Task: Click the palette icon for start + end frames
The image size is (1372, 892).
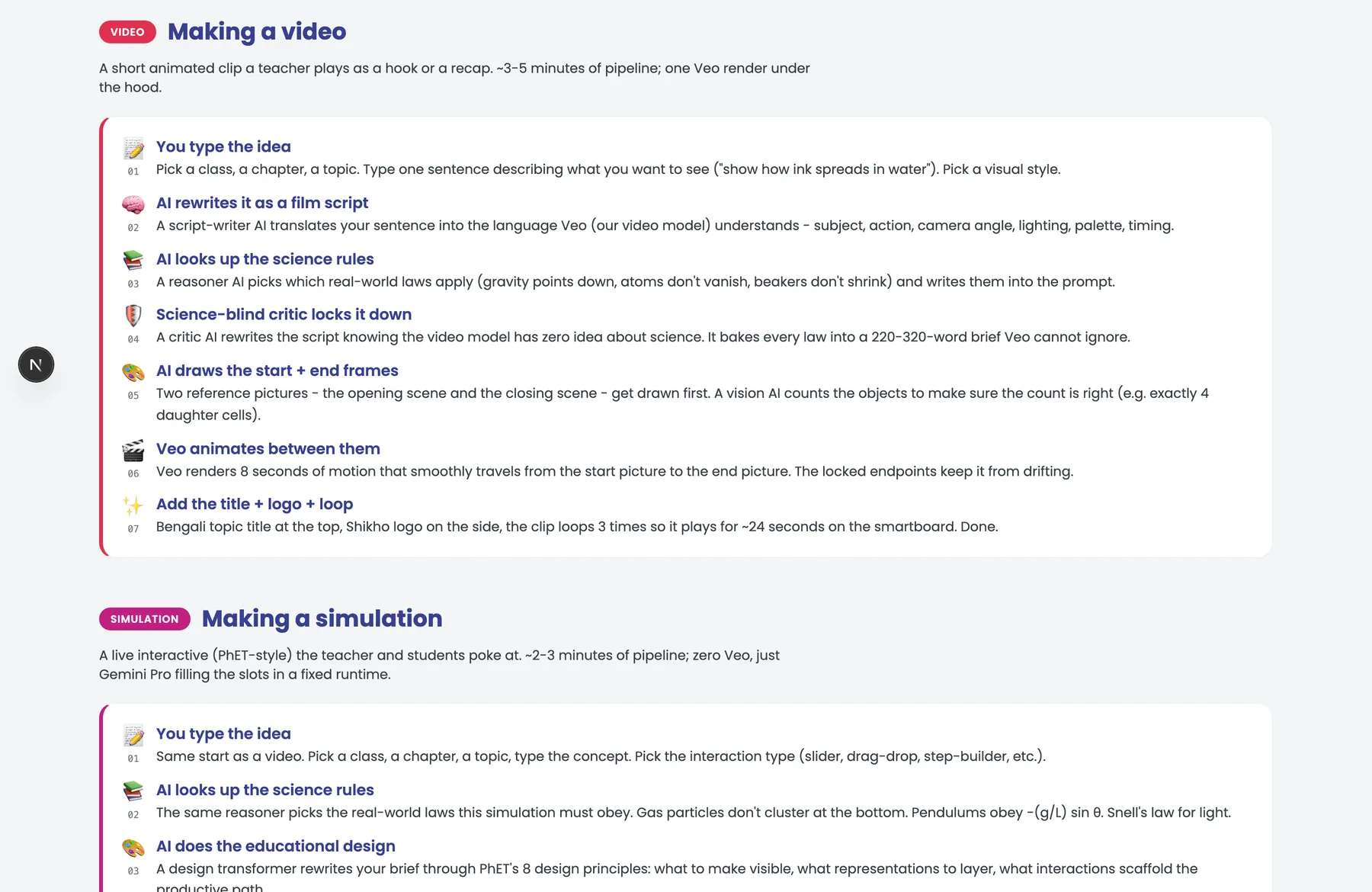Action: [133, 372]
